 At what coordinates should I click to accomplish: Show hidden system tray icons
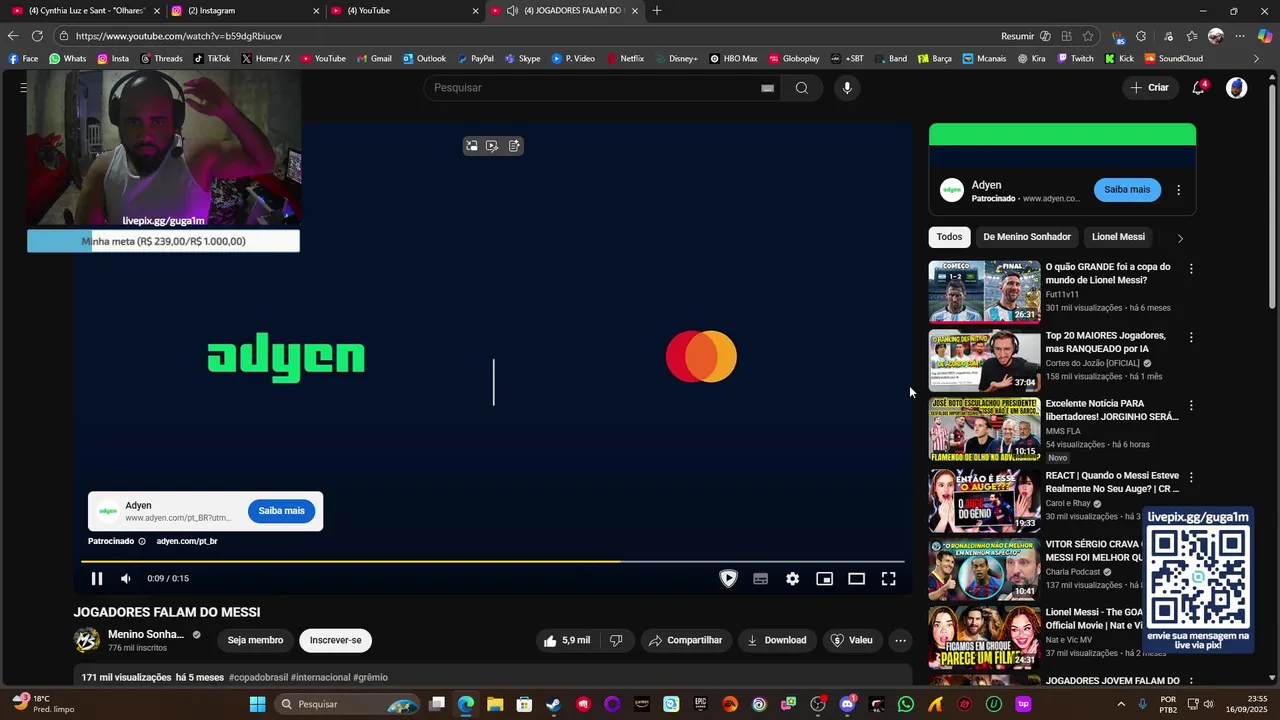click(1119, 704)
